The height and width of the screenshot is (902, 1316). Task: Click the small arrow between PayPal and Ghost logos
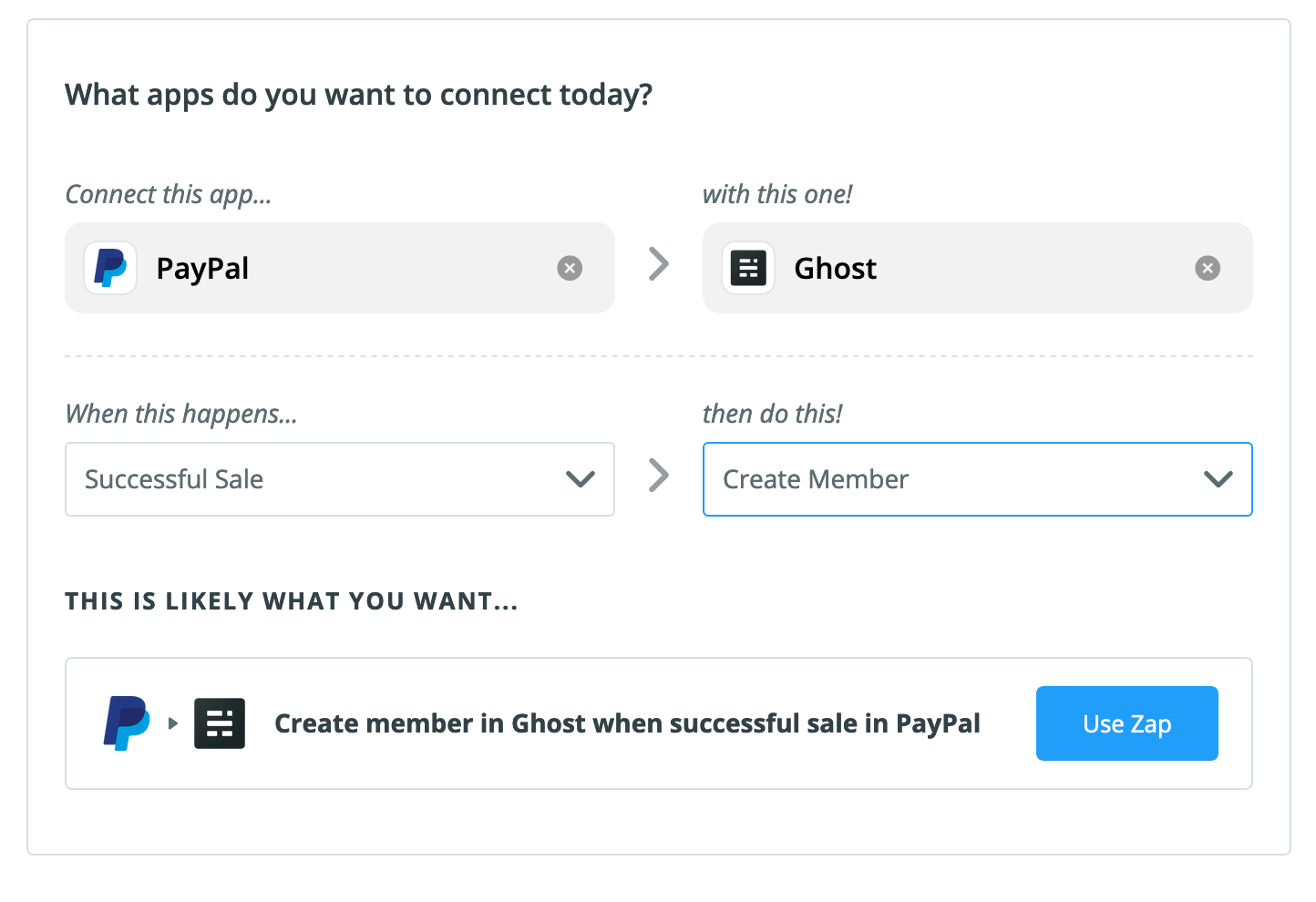click(173, 723)
